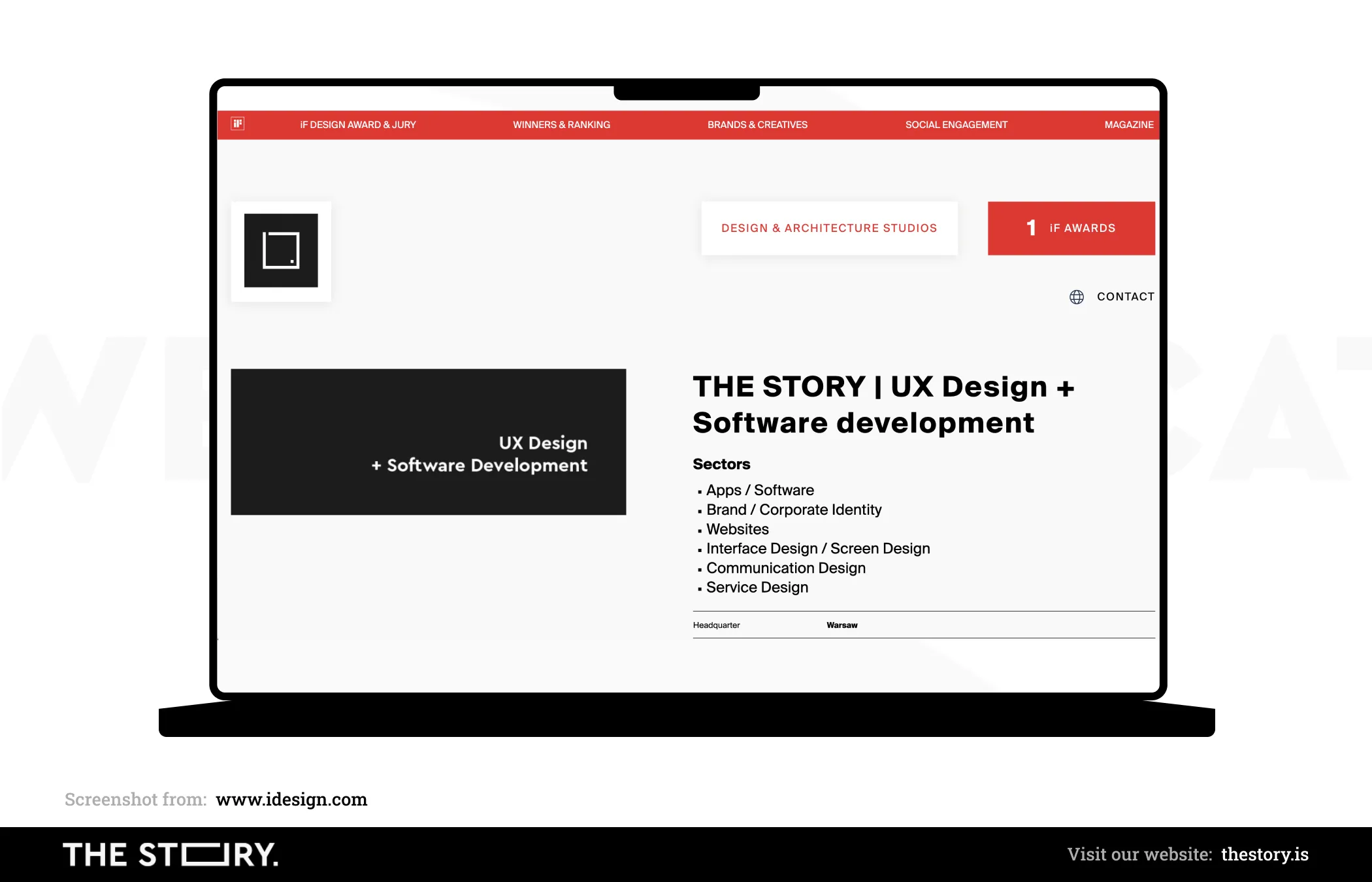Open Social Engagement menu
Image resolution: width=1372 pixels, height=882 pixels.
[x=956, y=125]
